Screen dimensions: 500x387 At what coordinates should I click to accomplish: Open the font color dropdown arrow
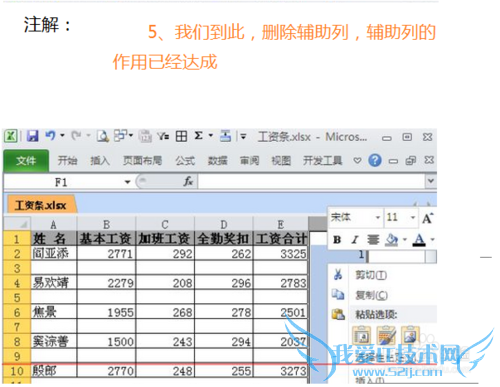[432, 239]
